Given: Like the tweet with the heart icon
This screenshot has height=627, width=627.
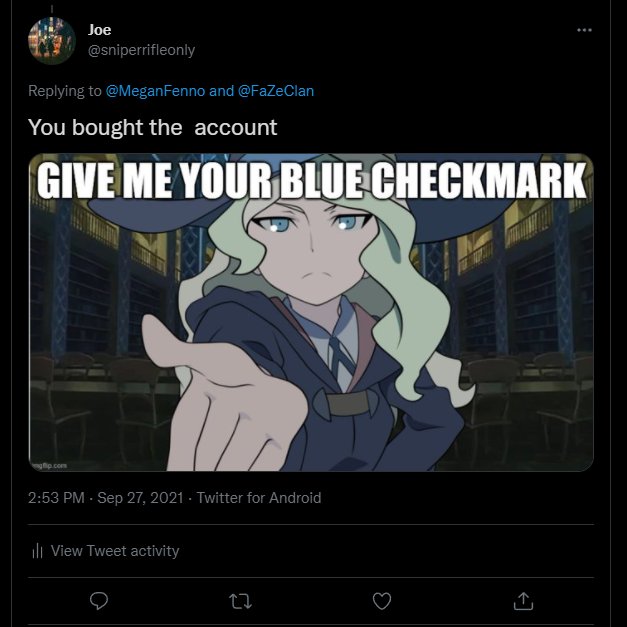Looking at the screenshot, I should 381,601.
